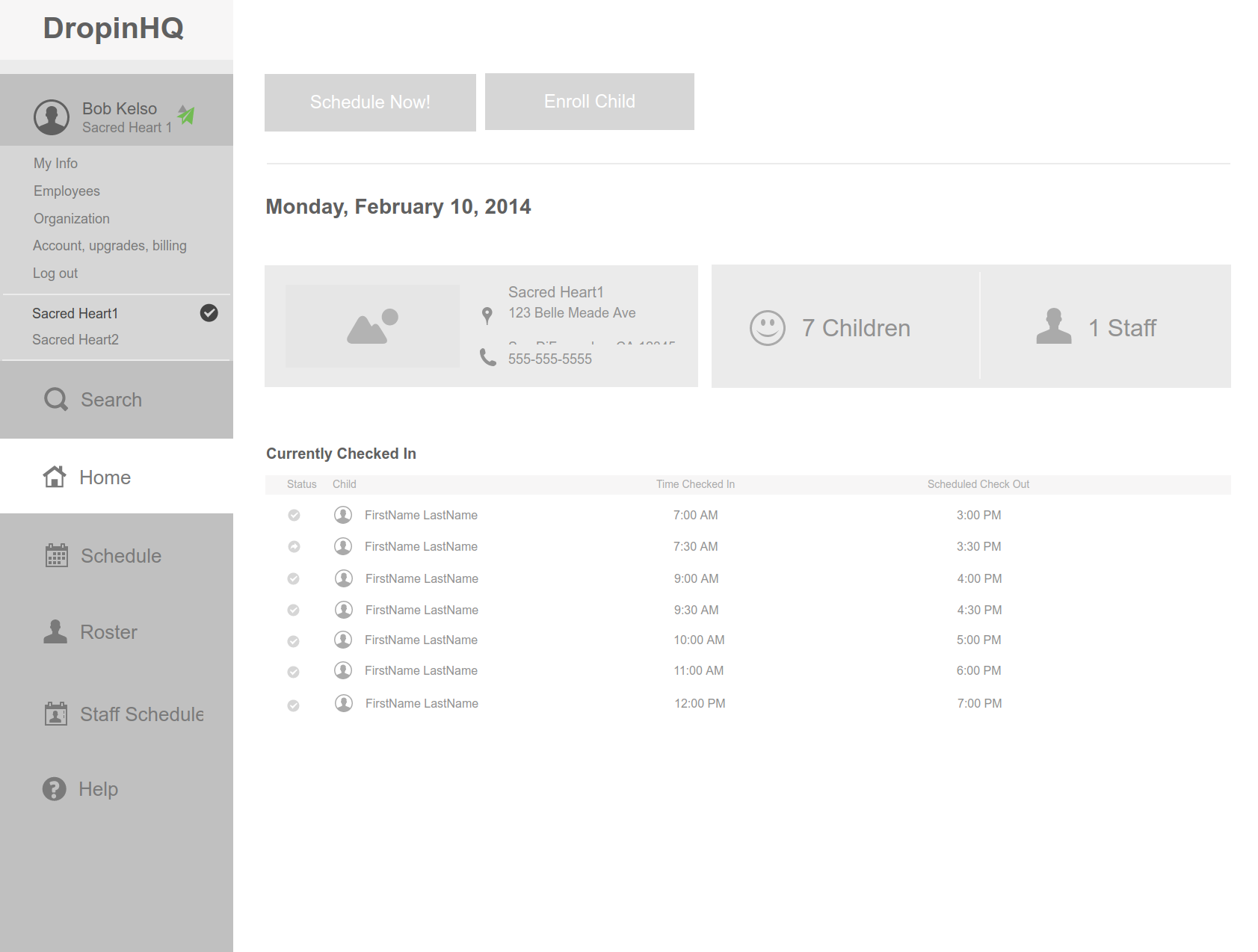Click the 10:00 AM checked in time
Image resolution: width=1258 pixels, height=952 pixels.
pyautogui.click(x=700, y=640)
